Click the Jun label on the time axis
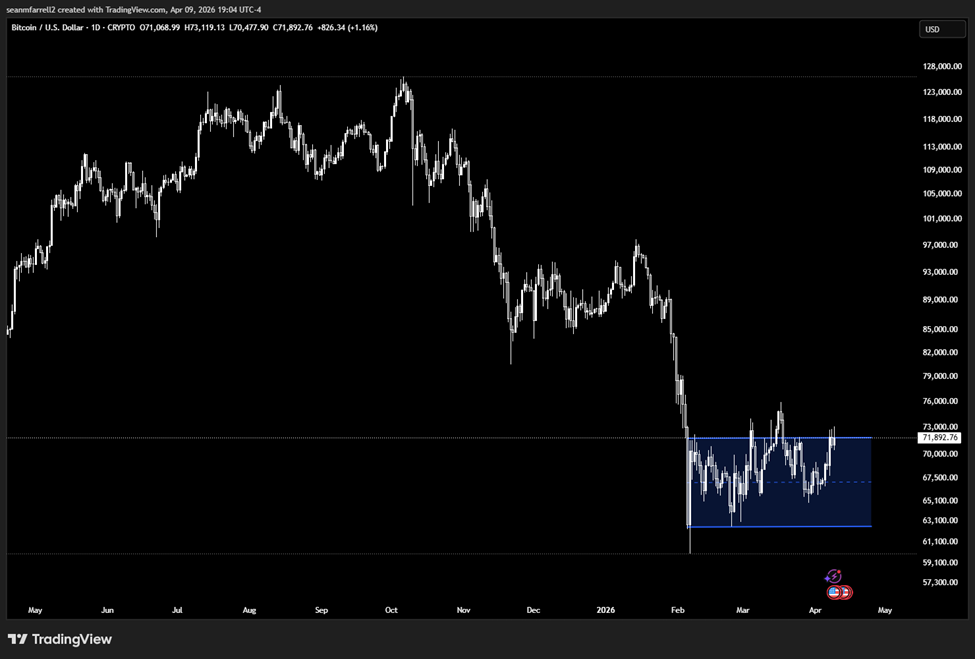The image size is (975, 659). coord(108,610)
